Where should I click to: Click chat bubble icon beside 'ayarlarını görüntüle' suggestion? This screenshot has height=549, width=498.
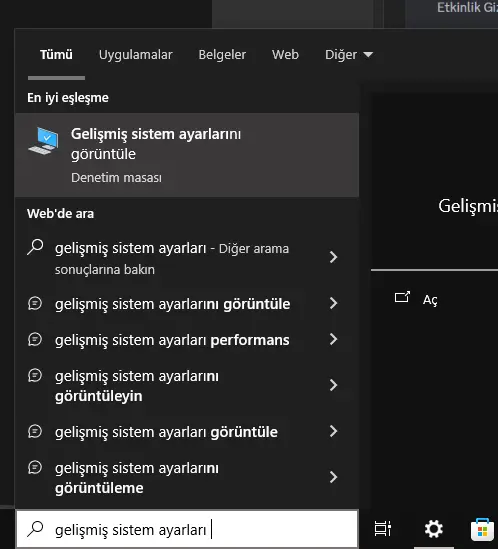pos(35,303)
